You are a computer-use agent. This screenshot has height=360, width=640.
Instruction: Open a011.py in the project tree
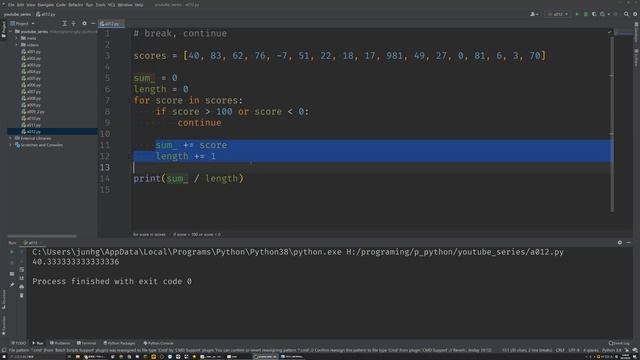click(x=31, y=125)
